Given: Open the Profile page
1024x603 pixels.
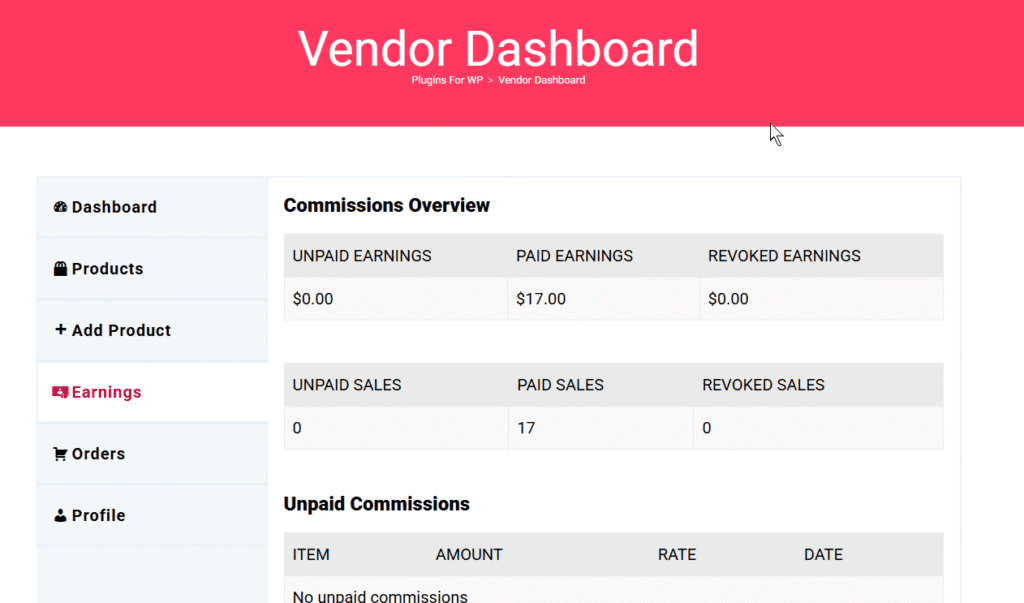Looking at the screenshot, I should (100, 515).
